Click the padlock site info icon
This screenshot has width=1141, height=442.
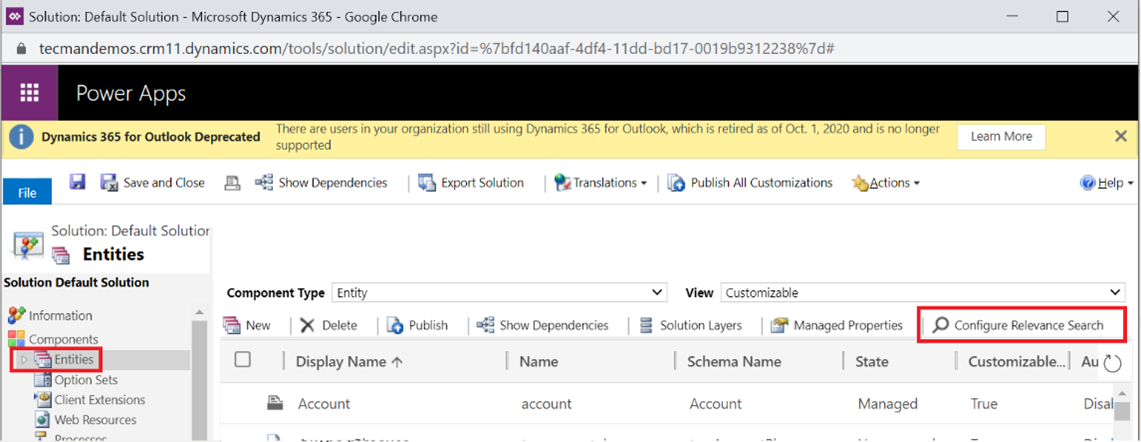20,47
